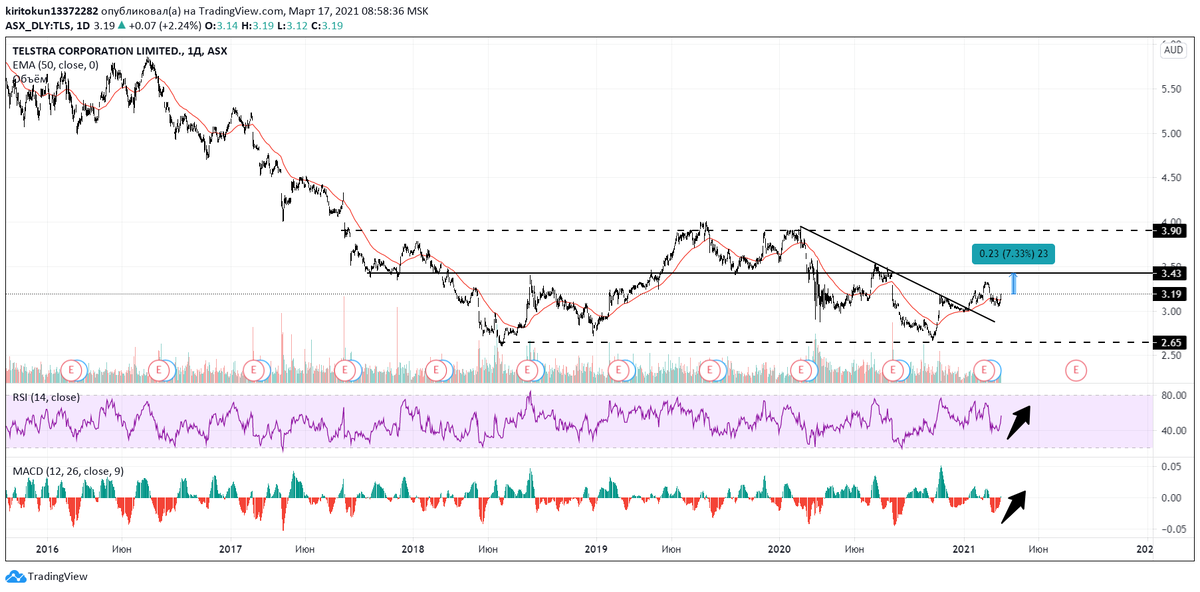
Task: Click the 0.23 (7.33%) 23 measurement label
Action: (x=1012, y=254)
